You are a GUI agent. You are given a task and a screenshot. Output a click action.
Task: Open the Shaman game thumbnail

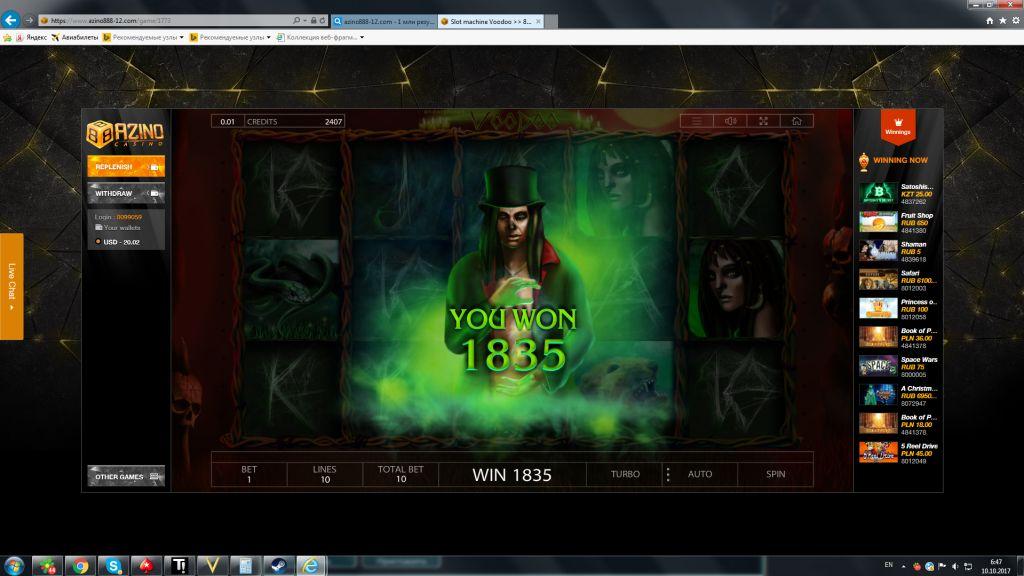tap(878, 251)
